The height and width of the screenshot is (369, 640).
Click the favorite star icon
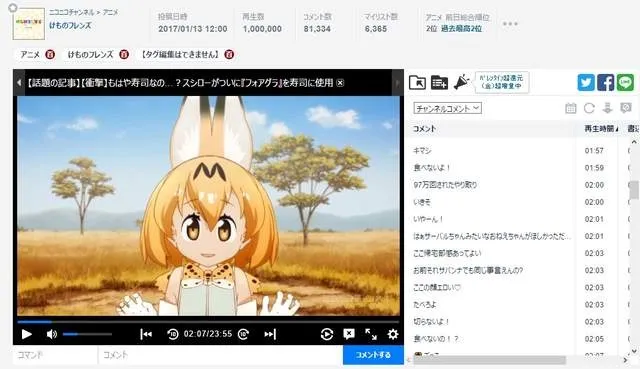point(13,8)
